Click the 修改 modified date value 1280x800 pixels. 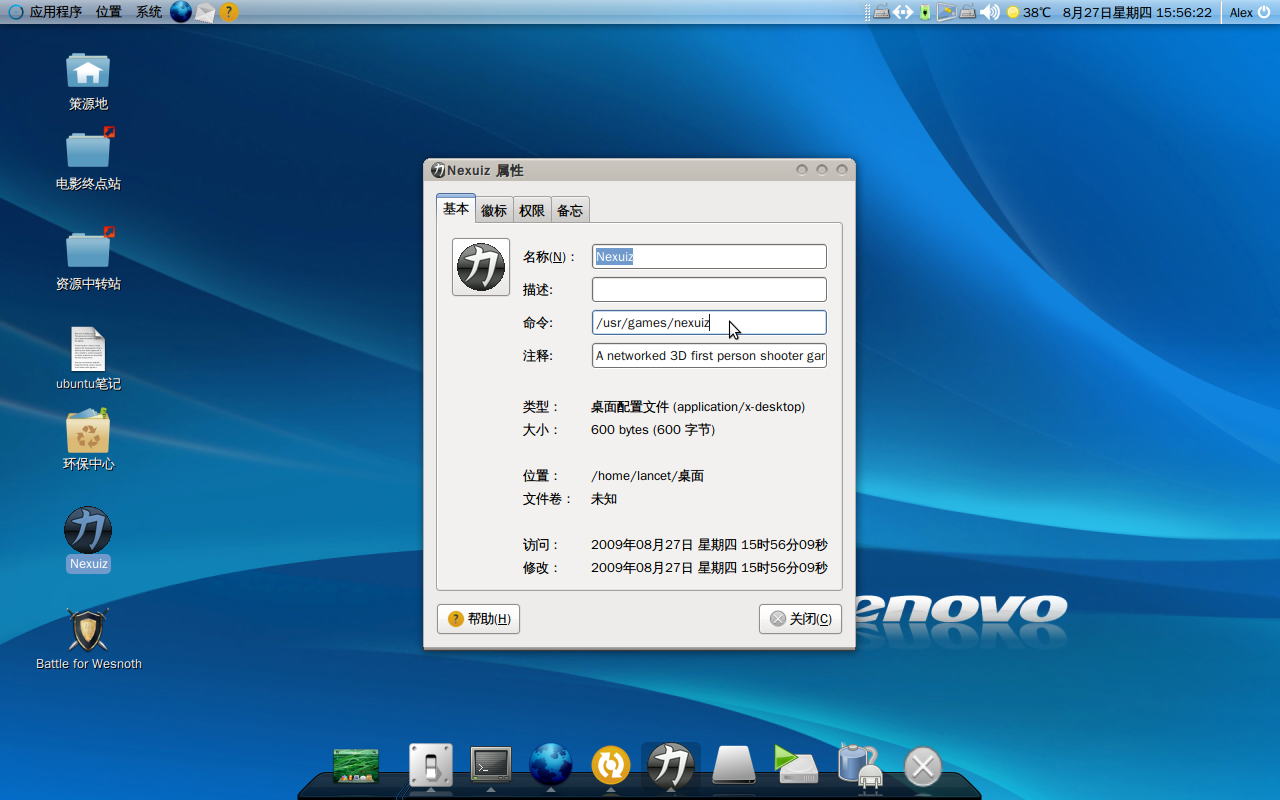(x=709, y=568)
